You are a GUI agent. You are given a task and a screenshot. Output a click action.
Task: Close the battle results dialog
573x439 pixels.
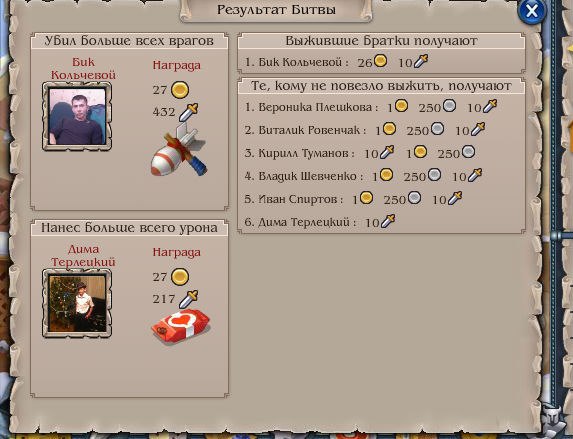pos(532,11)
